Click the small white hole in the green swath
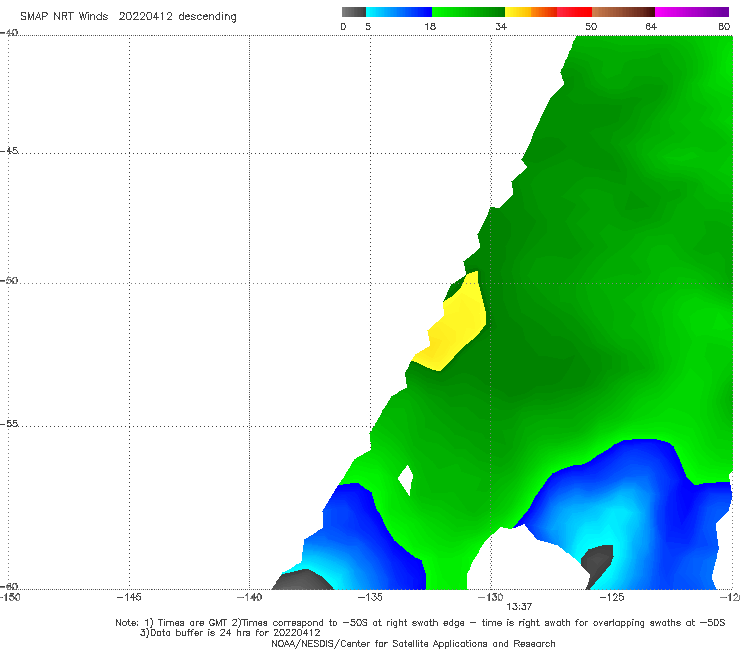The image size is (740, 650). coord(406,480)
